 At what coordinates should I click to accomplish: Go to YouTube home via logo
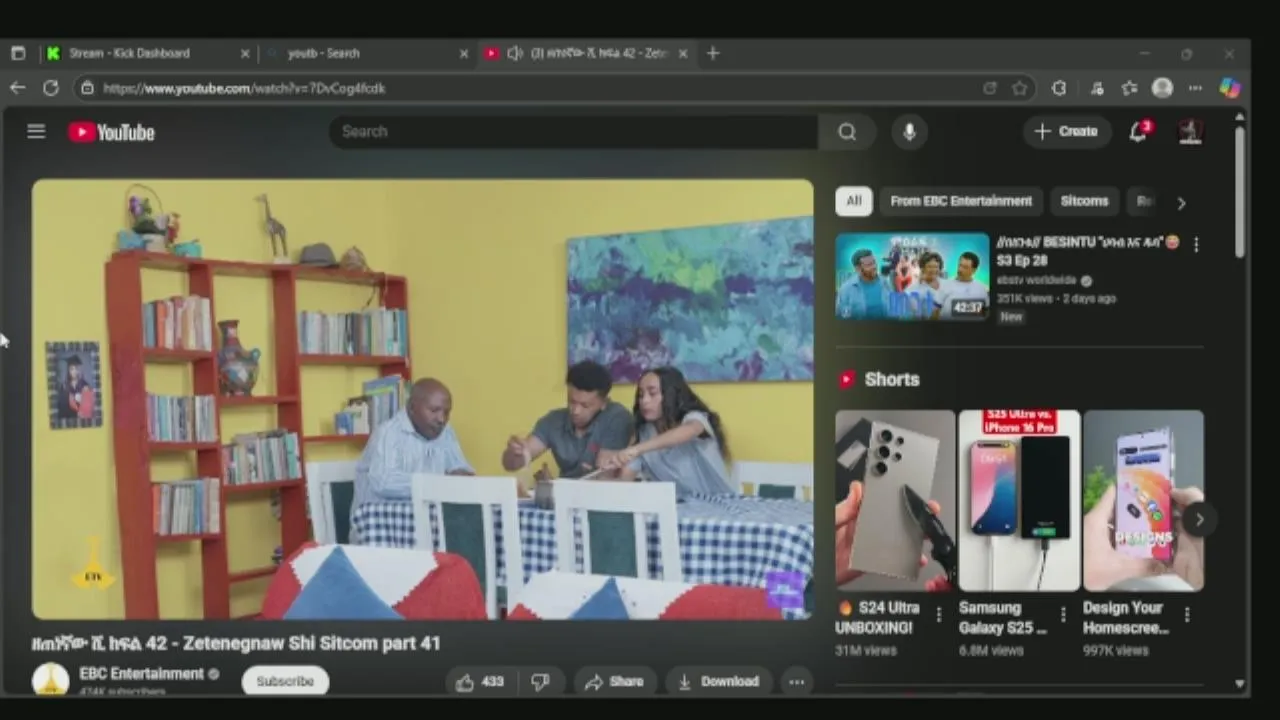[111, 132]
